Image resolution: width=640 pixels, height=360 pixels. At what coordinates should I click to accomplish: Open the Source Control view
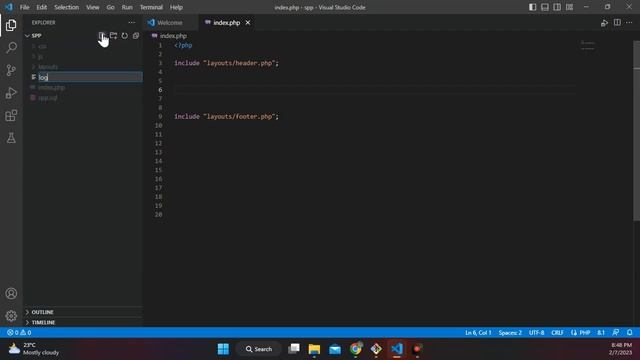click(11, 70)
